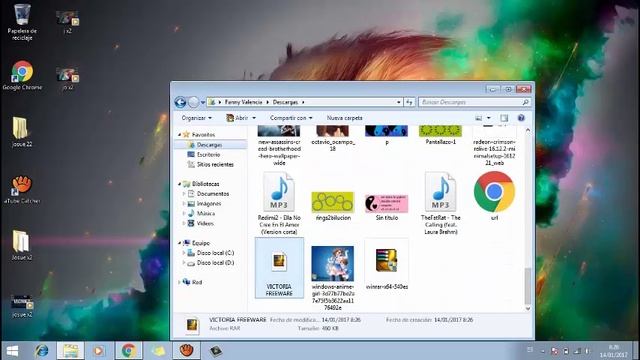The width and height of the screenshot is (640, 360).
Task: Click the refresh button beside address bar
Action: (409, 102)
